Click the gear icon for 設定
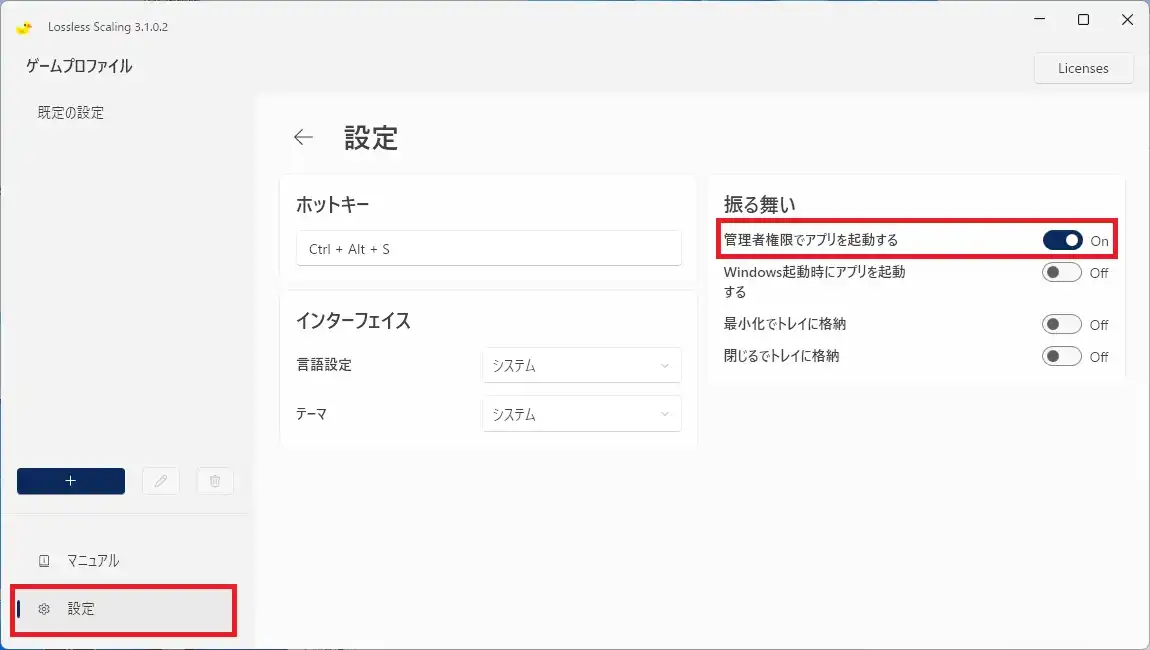 (44, 609)
